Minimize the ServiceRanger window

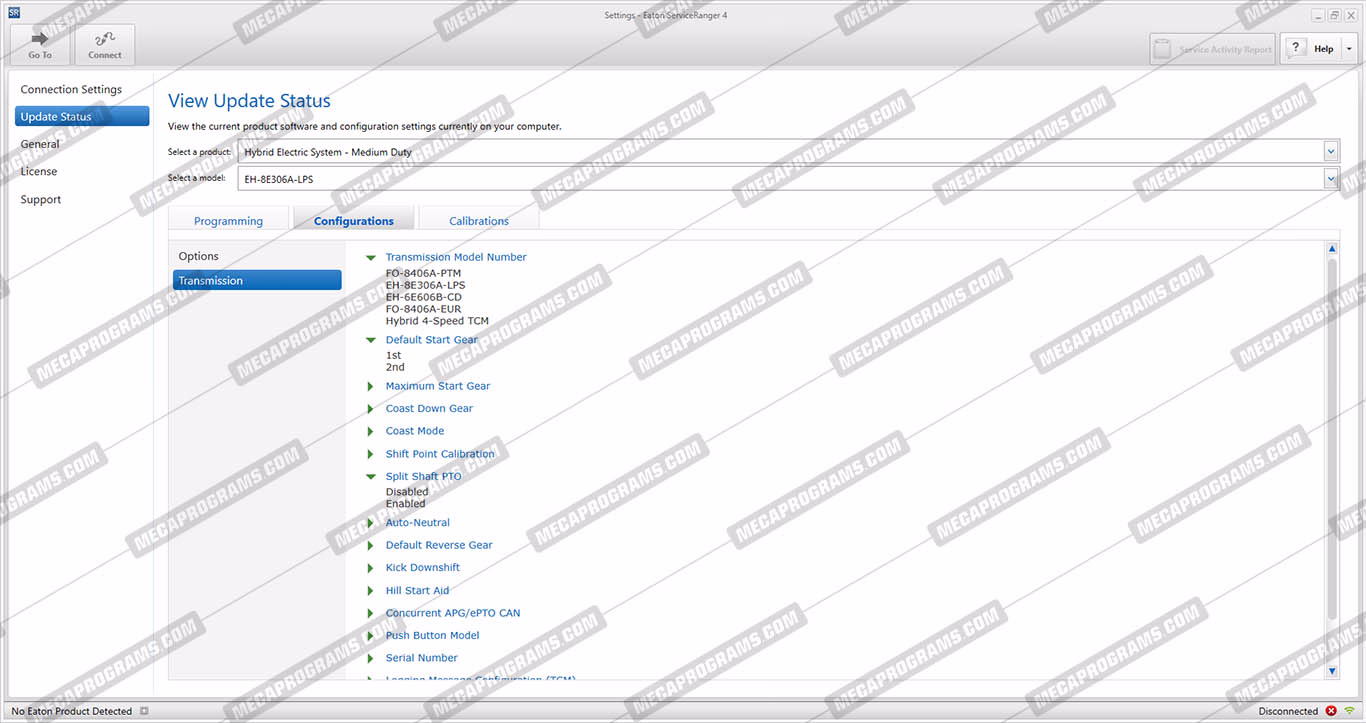pyautogui.click(x=1319, y=15)
